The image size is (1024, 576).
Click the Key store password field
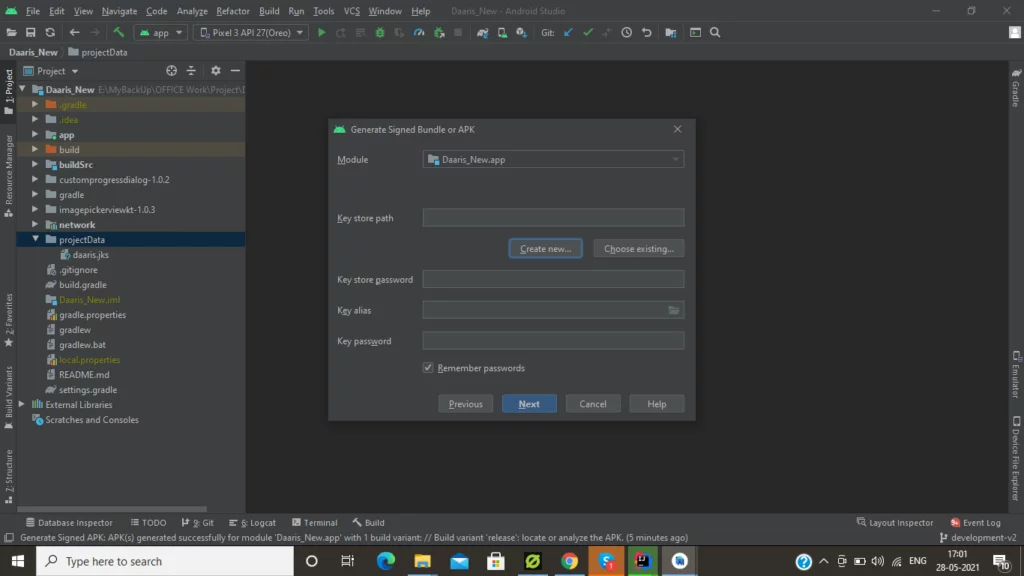(553, 280)
